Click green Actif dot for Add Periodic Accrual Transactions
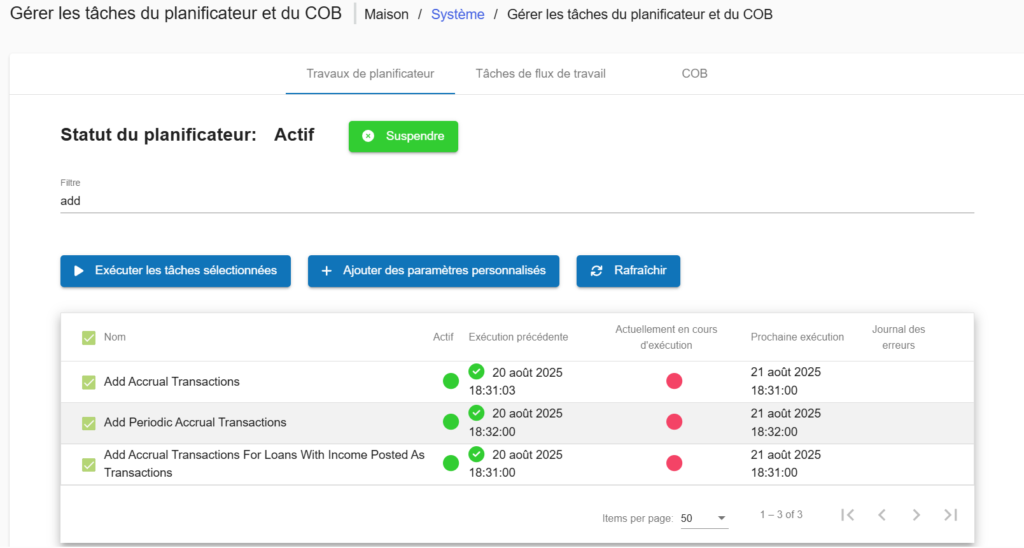 coord(451,422)
